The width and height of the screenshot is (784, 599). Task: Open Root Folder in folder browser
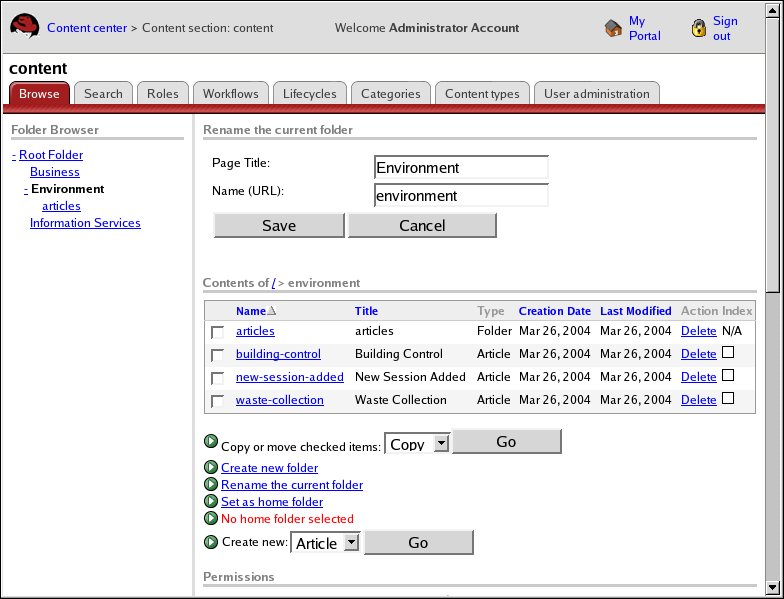coord(51,155)
